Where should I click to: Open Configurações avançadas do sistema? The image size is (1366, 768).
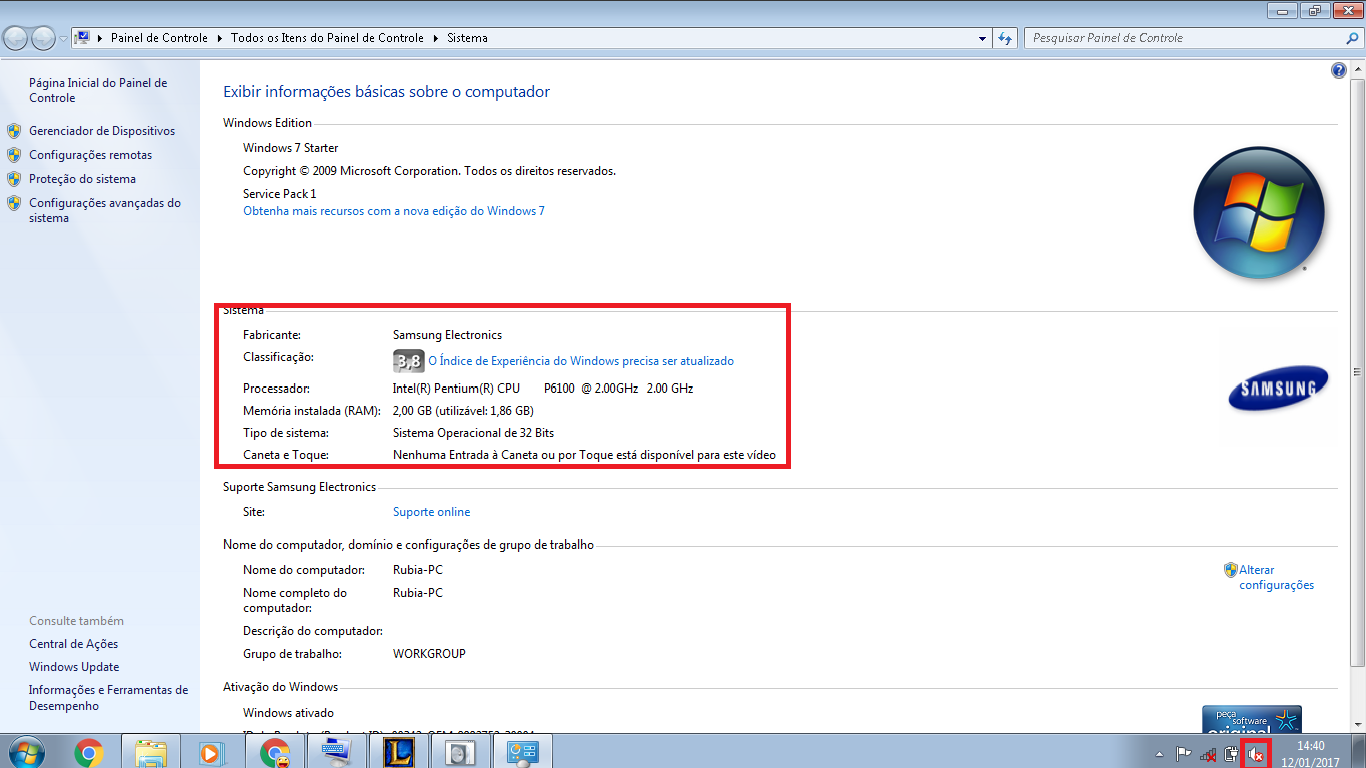click(x=104, y=210)
